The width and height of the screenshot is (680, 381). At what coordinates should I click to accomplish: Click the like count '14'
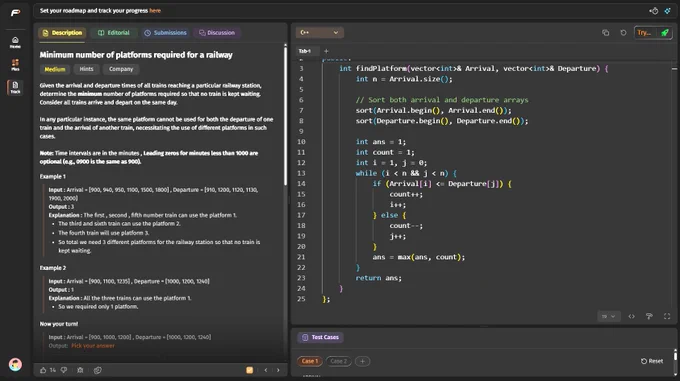coord(52,370)
